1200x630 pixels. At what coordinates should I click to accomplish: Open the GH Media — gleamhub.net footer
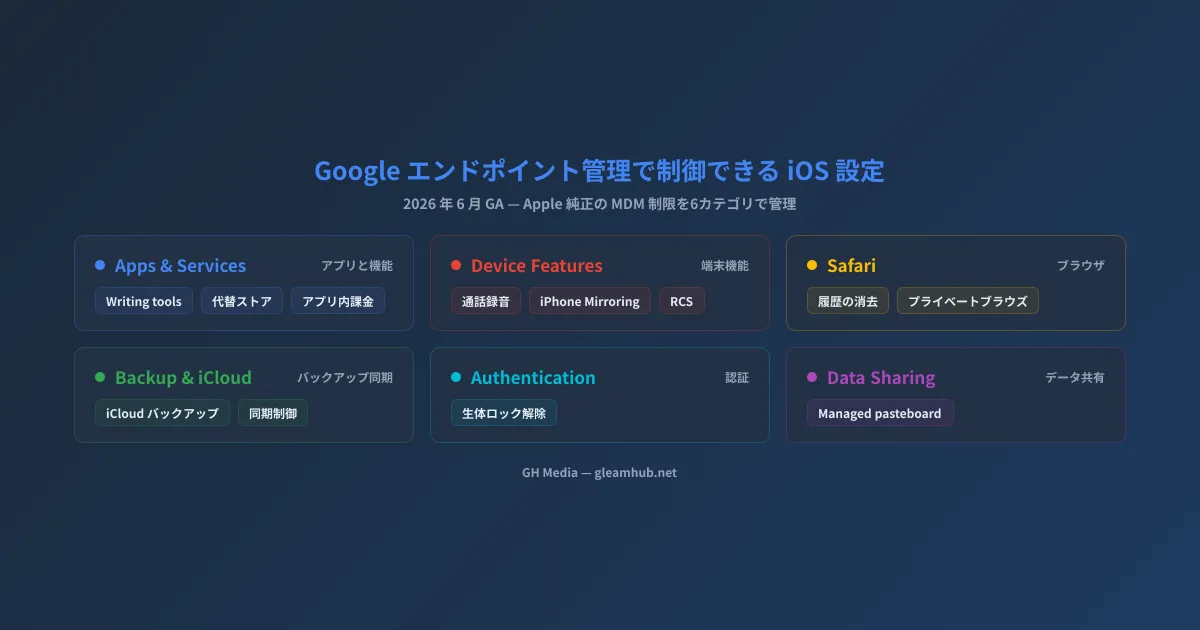pos(600,472)
